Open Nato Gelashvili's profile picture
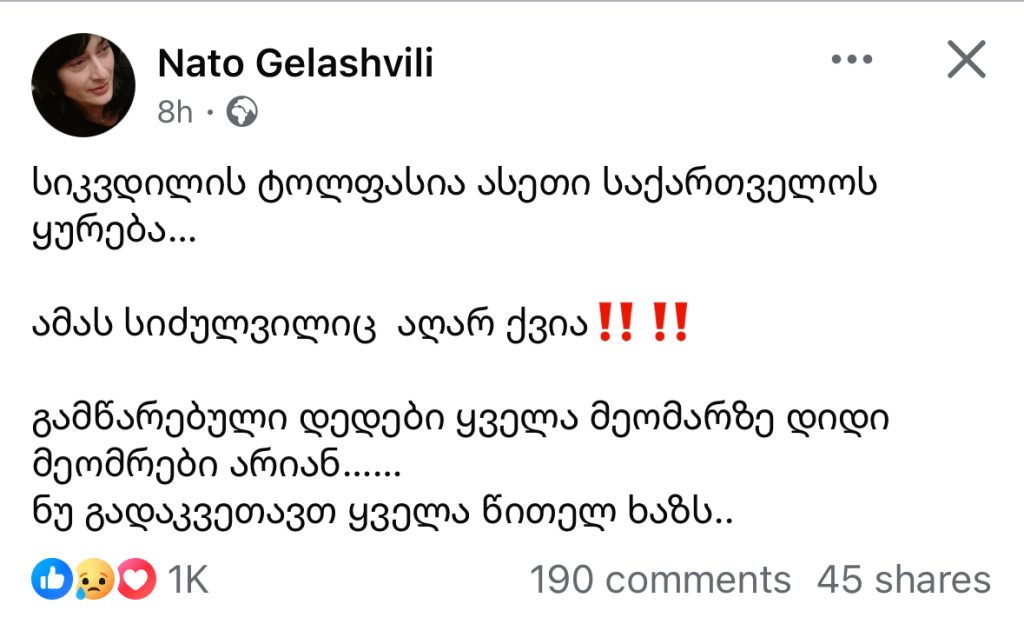 [x=84, y=85]
